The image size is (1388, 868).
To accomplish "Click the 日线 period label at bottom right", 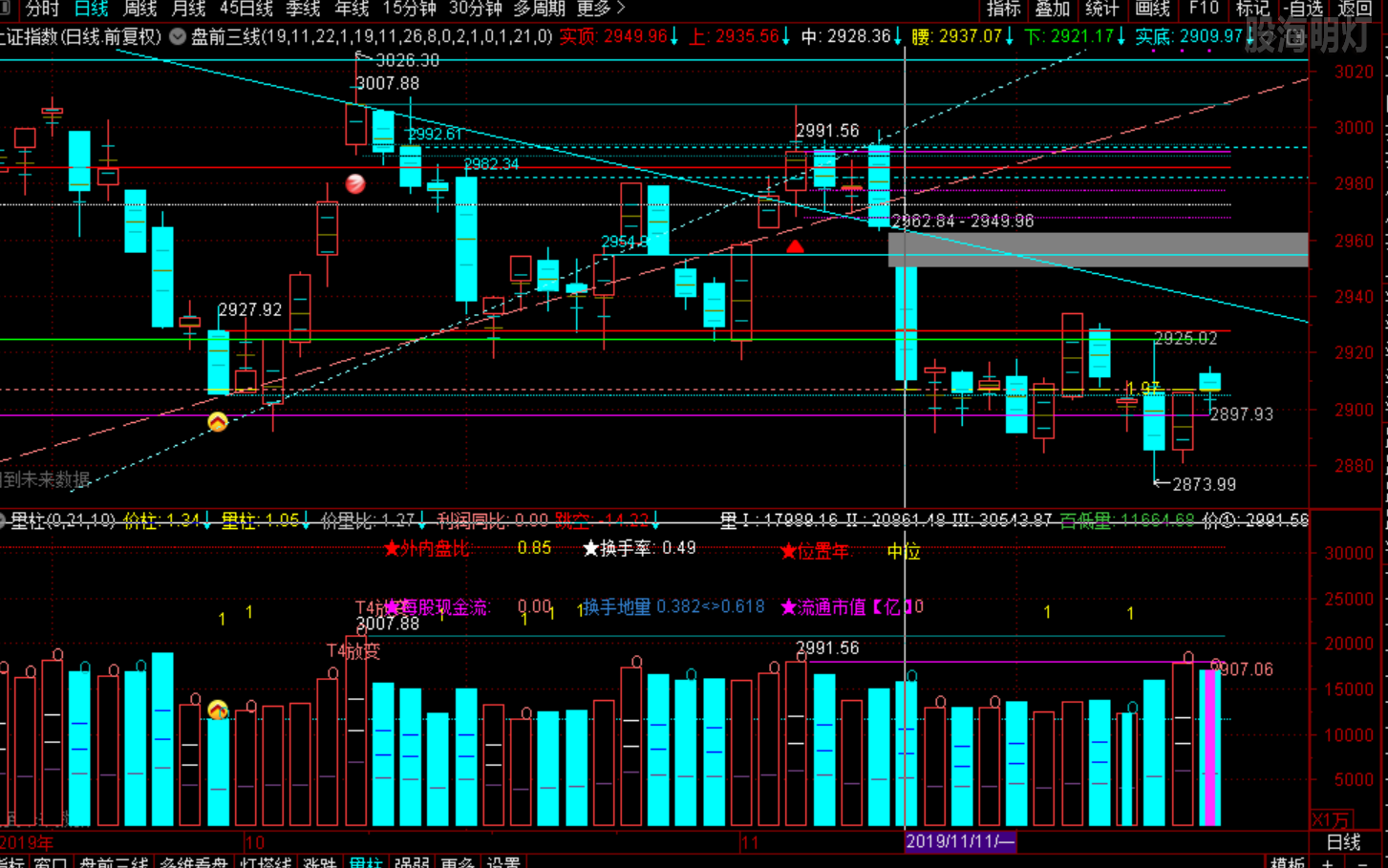I will (x=1344, y=842).
